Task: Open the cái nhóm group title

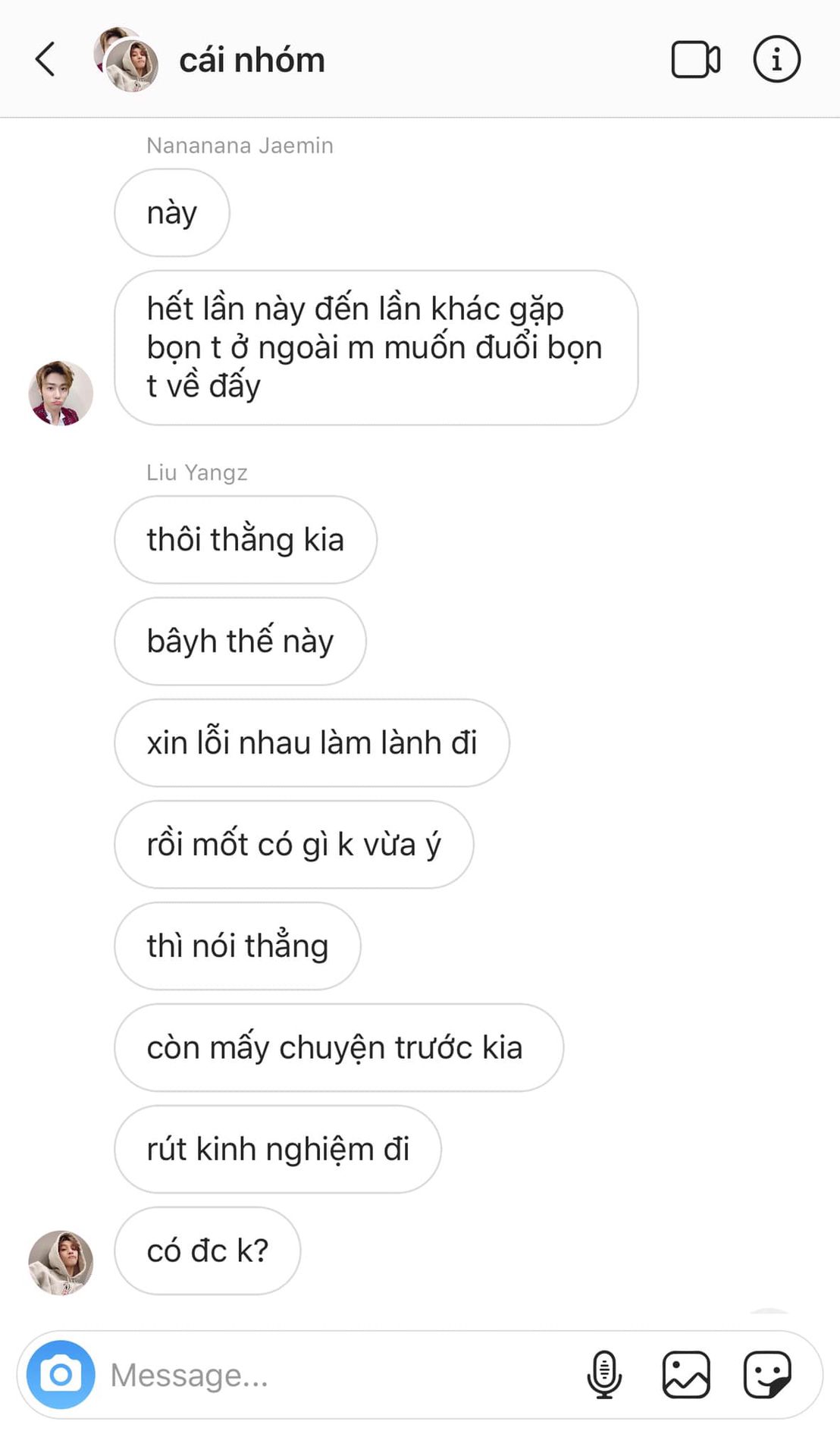Action: coord(252,60)
